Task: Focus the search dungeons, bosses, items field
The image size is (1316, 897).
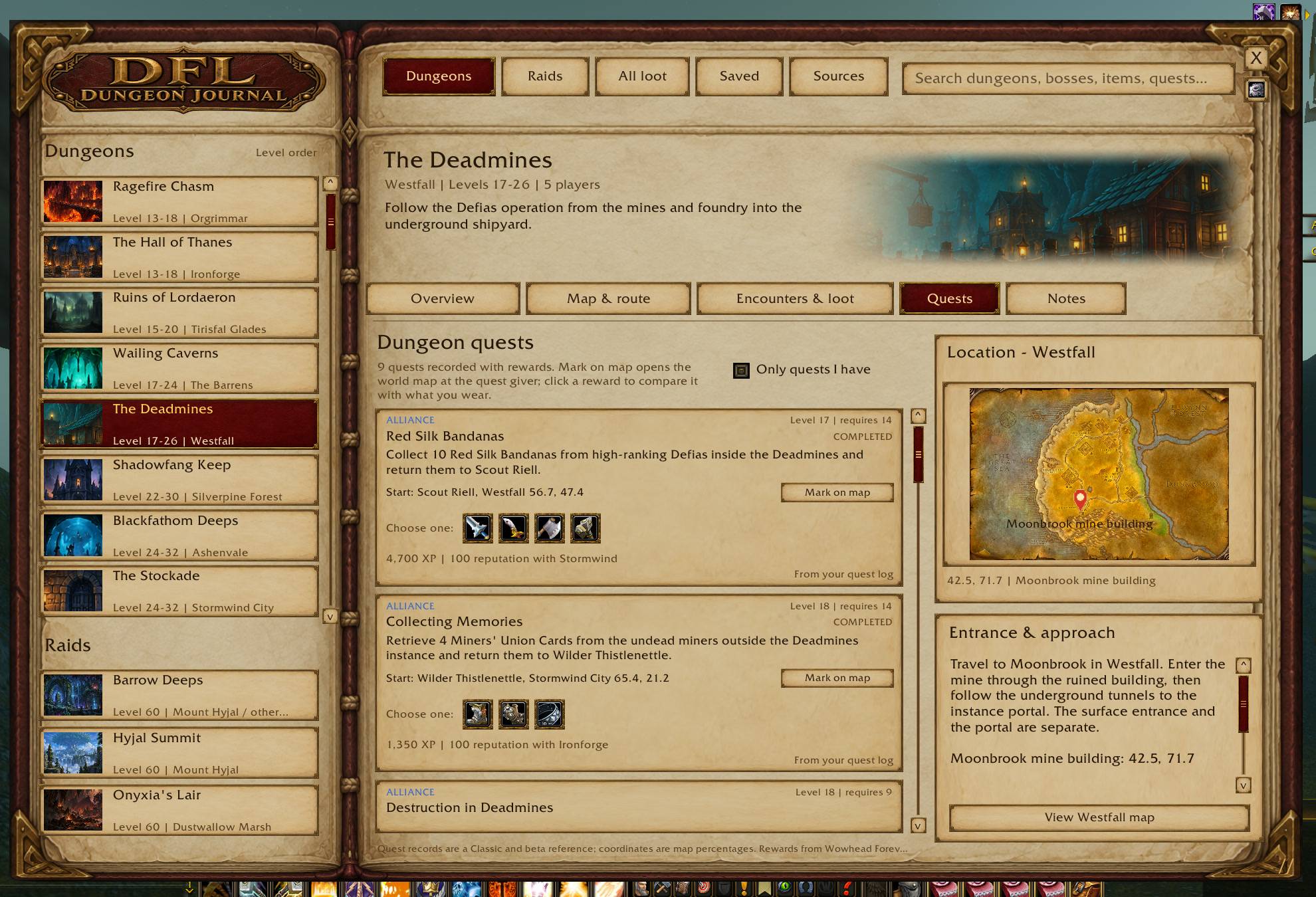Action: tap(1068, 78)
